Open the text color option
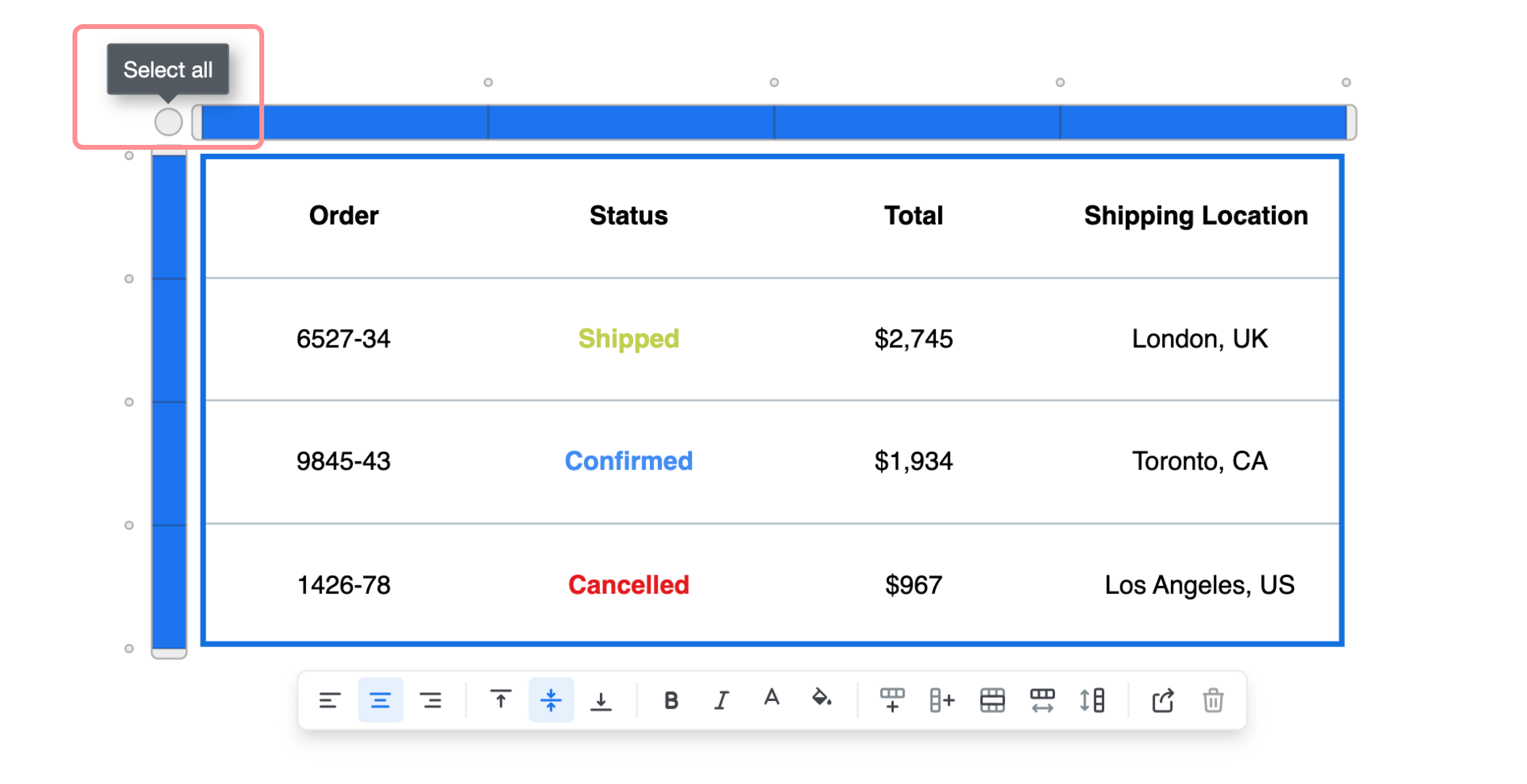Image resolution: width=1527 pixels, height=784 pixels. [x=772, y=699]
